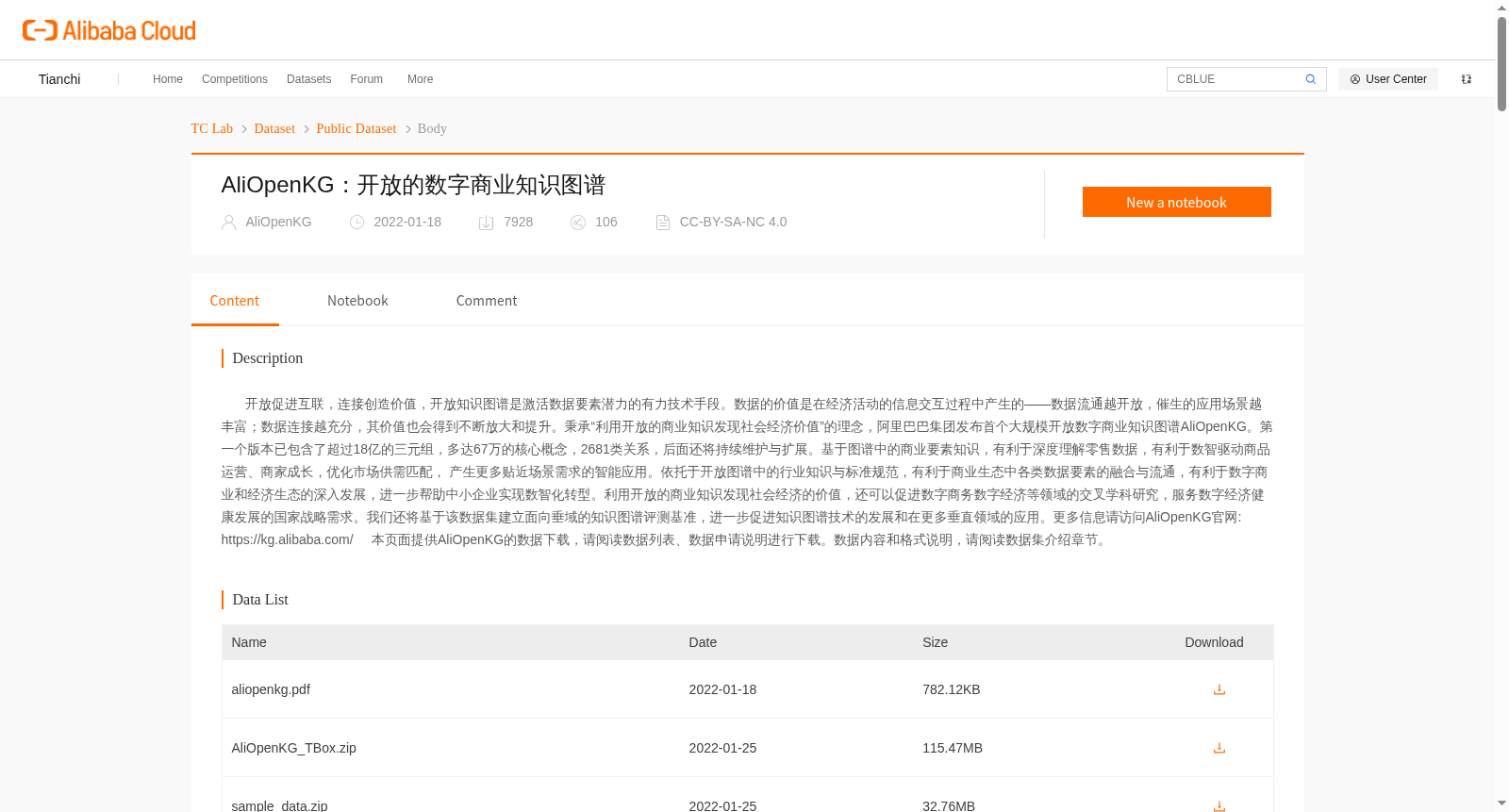1509x812 pixels.
Task: Click the Download column header
Action: pos(1214,642)
